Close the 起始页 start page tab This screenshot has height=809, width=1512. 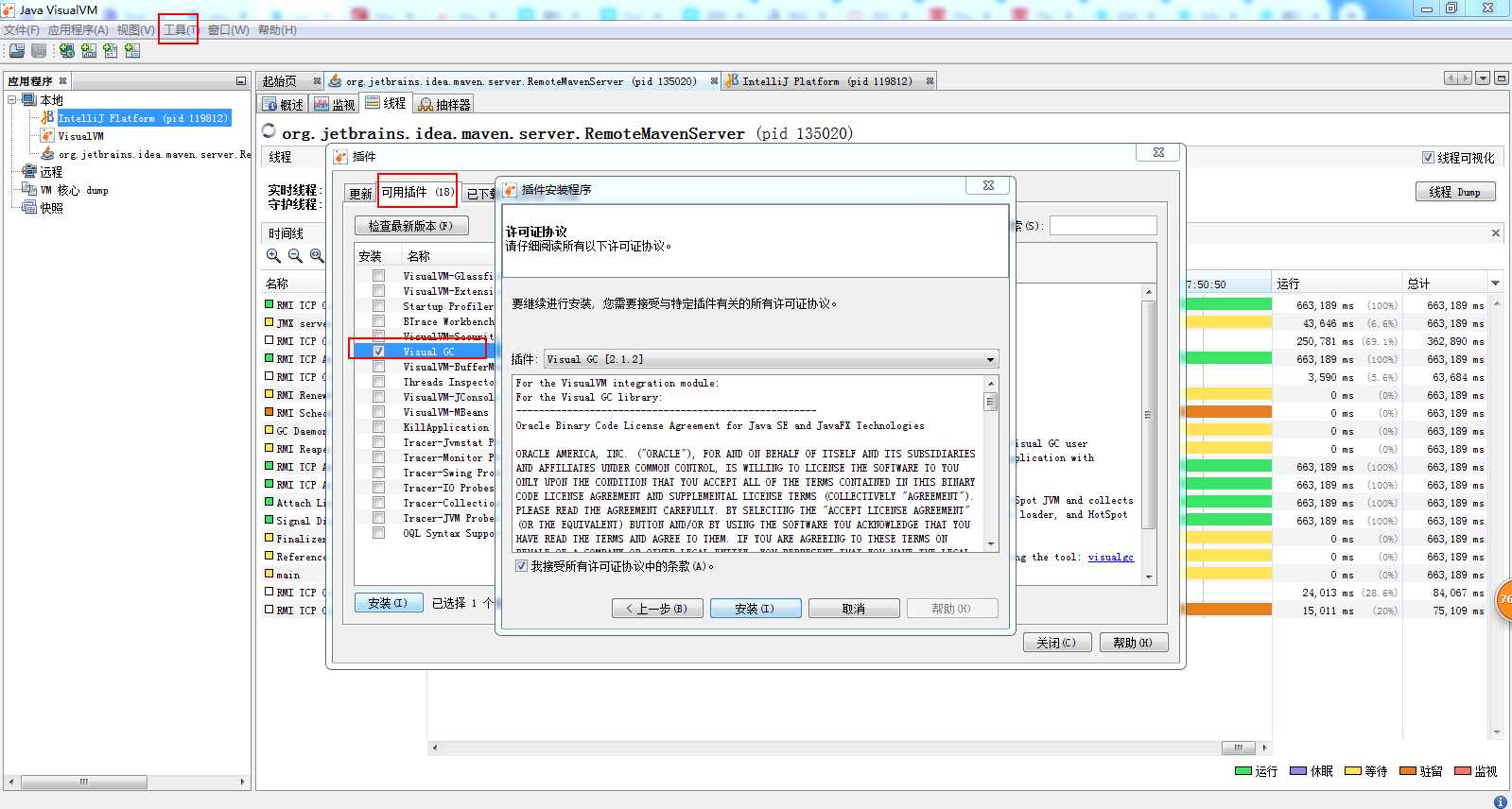(x=317, y=81)
